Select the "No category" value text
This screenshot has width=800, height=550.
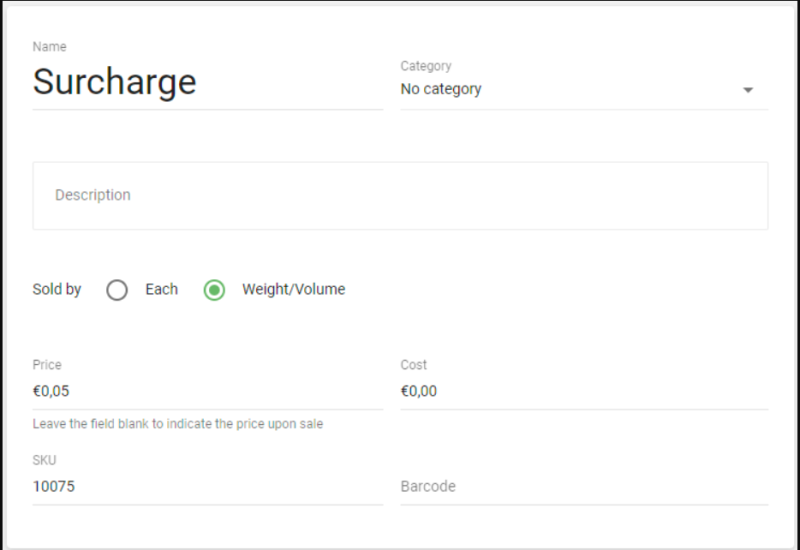(x=441, y=89)
